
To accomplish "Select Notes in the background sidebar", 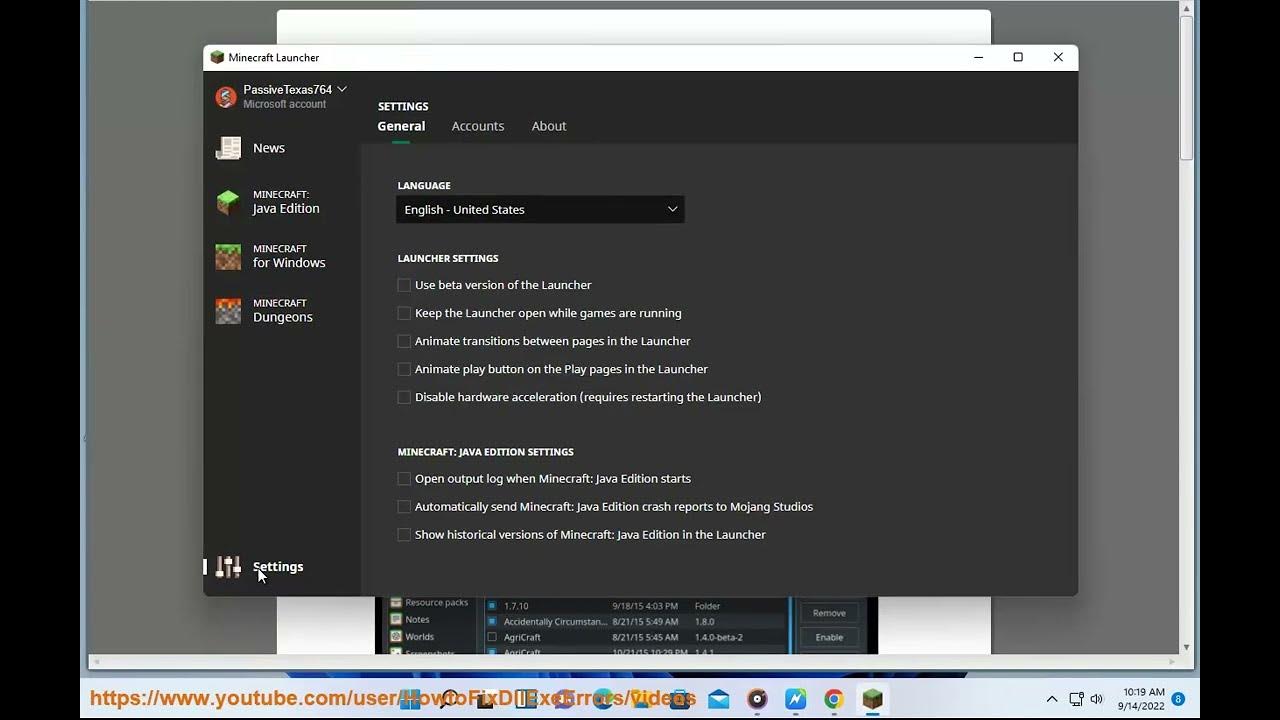I will tap(410, 620).
